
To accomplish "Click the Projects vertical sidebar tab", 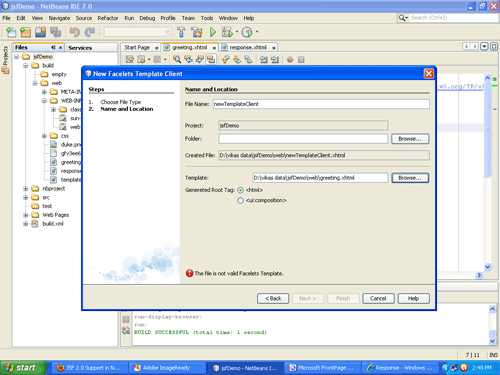I will [5, 60].
